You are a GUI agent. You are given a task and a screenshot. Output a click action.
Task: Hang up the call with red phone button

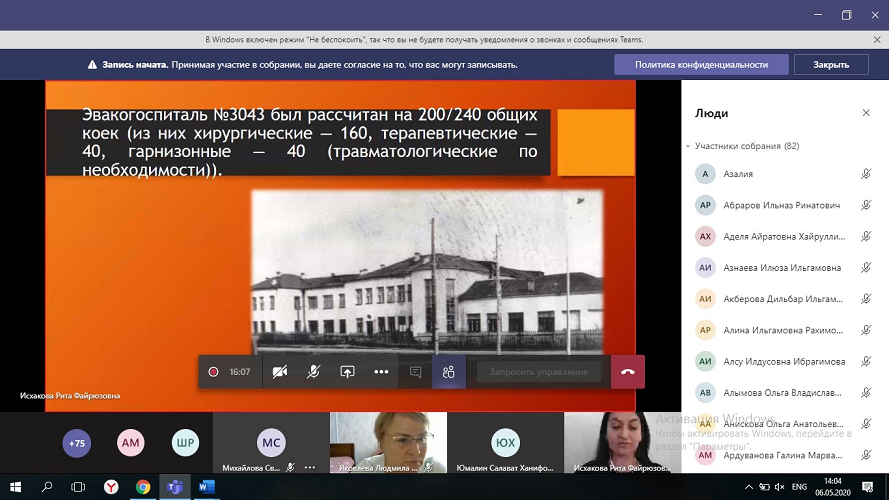pyautogui.click(x=628, y=372)
